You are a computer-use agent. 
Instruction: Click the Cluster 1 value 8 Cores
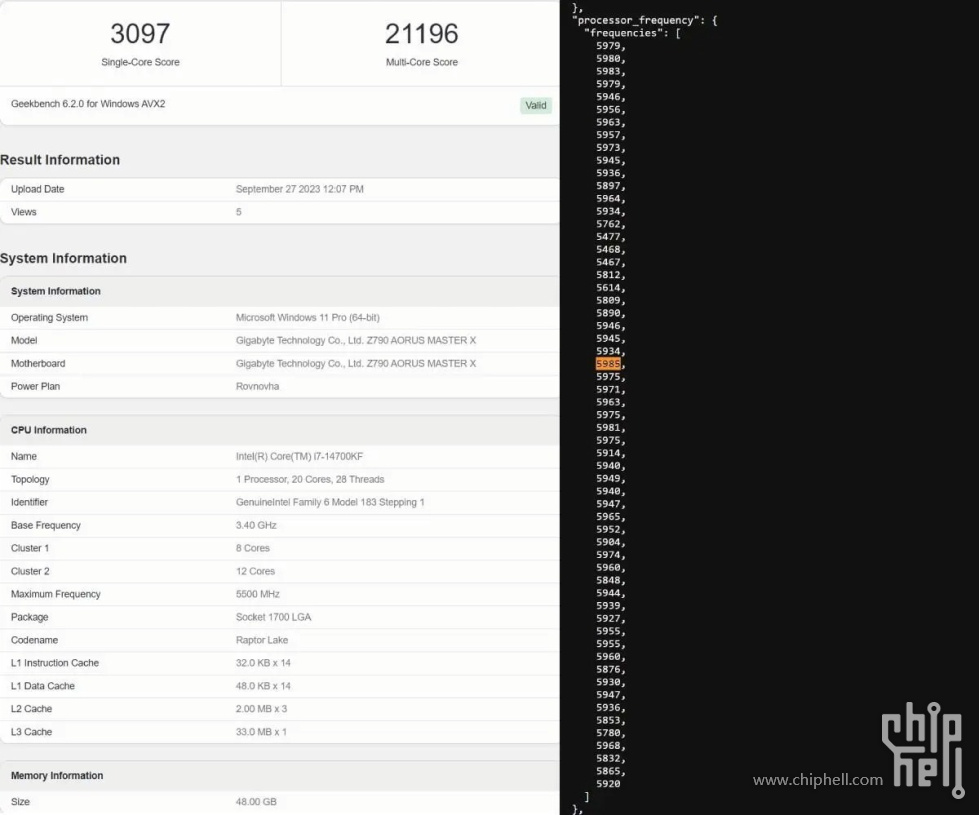(x=253, y=548)
